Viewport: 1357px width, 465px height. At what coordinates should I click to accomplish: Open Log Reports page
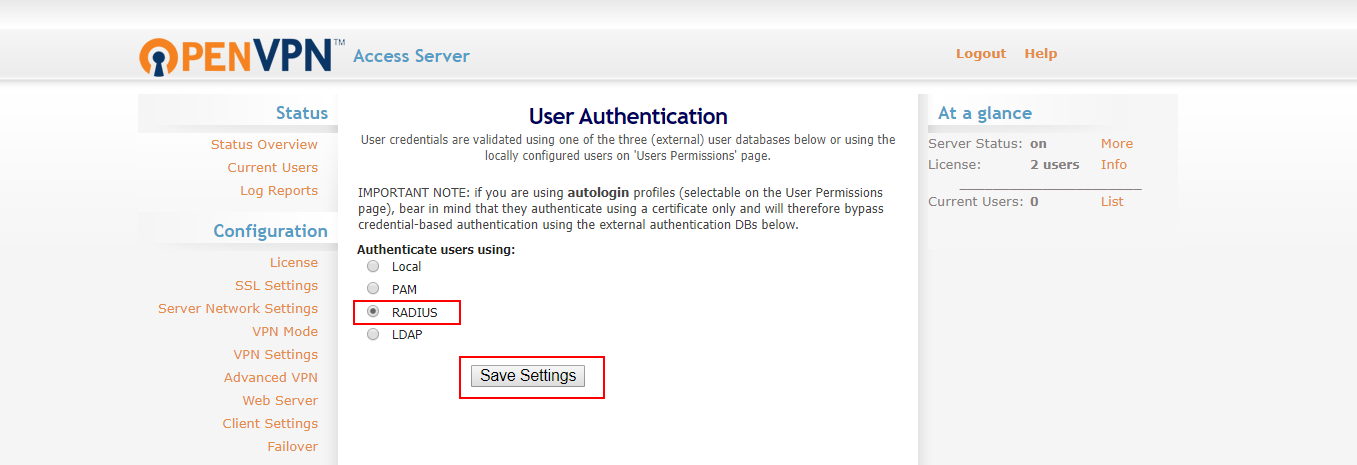click(x=279, y=191)
